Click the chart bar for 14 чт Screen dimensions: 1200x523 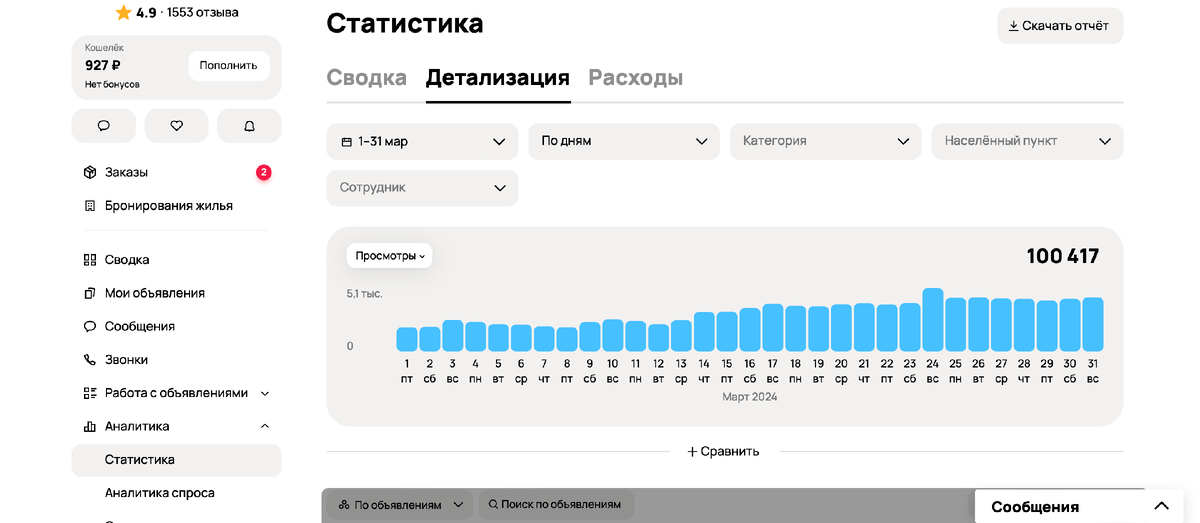point(704,332)
